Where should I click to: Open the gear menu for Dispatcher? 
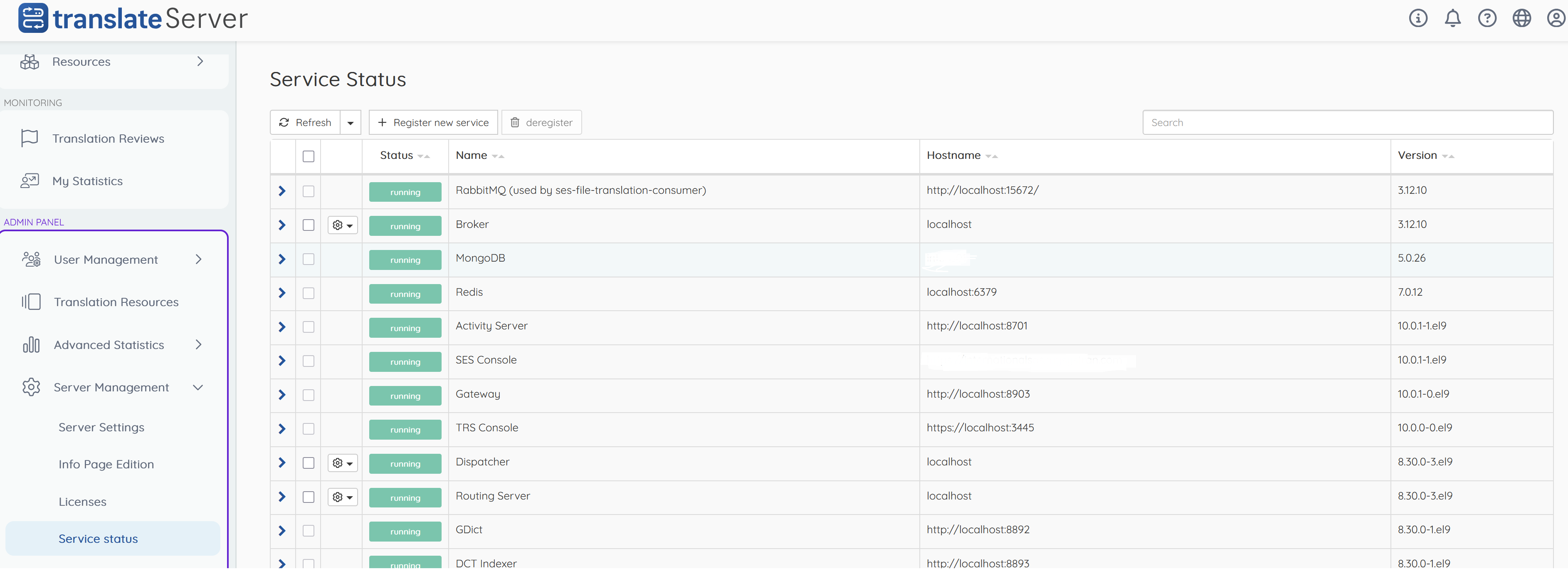click(x=343, y=463)
